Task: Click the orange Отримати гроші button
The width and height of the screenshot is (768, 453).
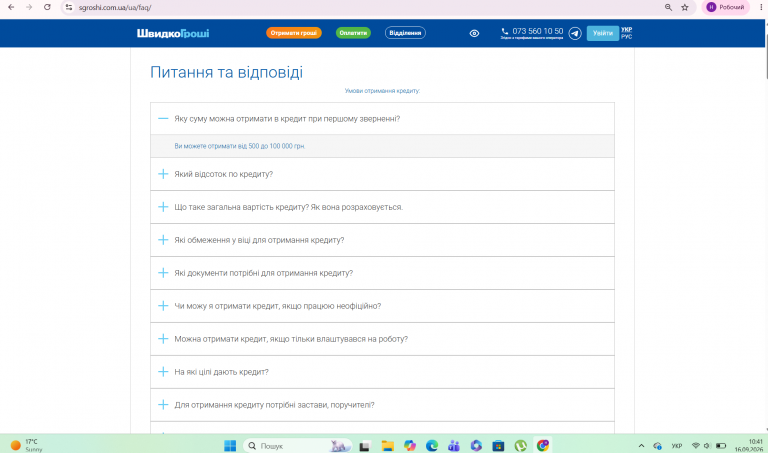Action: (x=294, y=33)
